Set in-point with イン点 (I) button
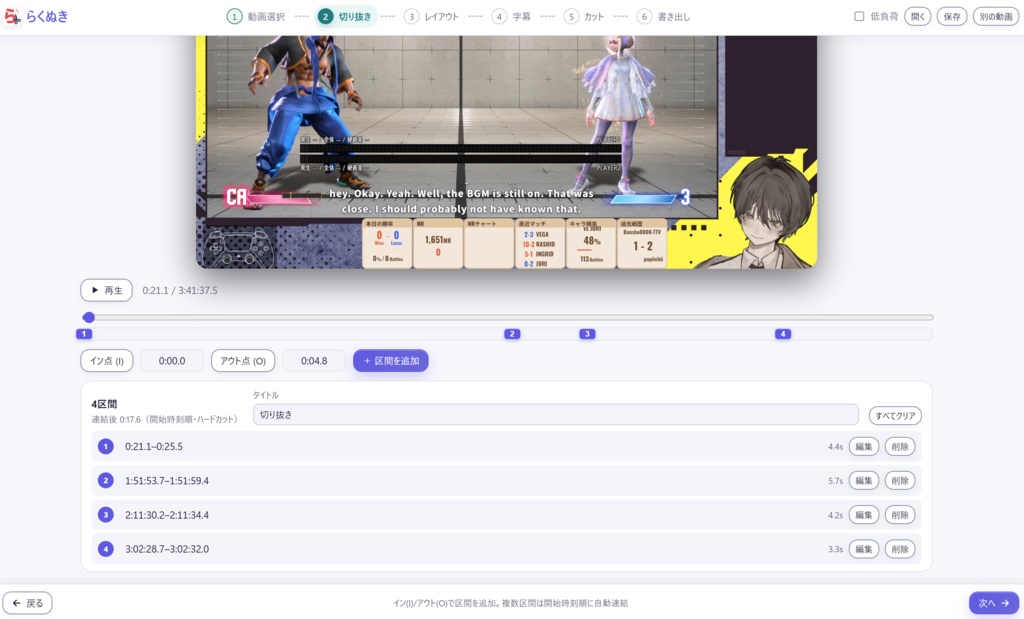The width and height of the screenshot is (1024, 619). (x=106, y=360)
